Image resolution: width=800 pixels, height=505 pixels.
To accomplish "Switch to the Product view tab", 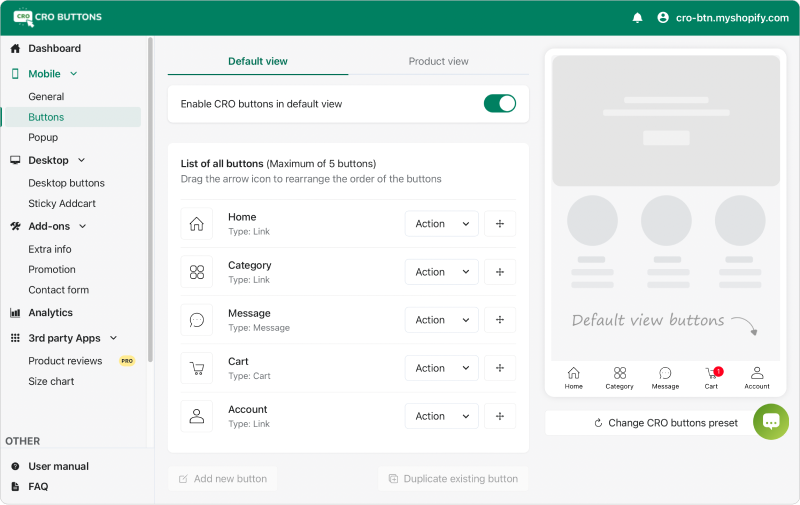I will [438, 61].
